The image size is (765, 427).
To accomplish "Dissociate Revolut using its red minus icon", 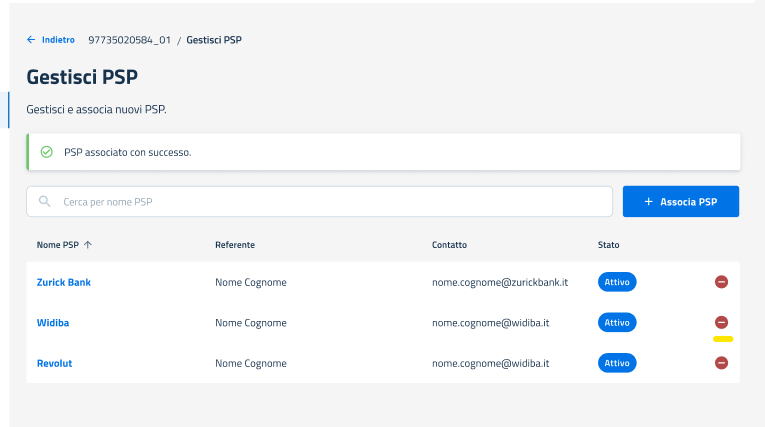I will (x=721, y=362).
